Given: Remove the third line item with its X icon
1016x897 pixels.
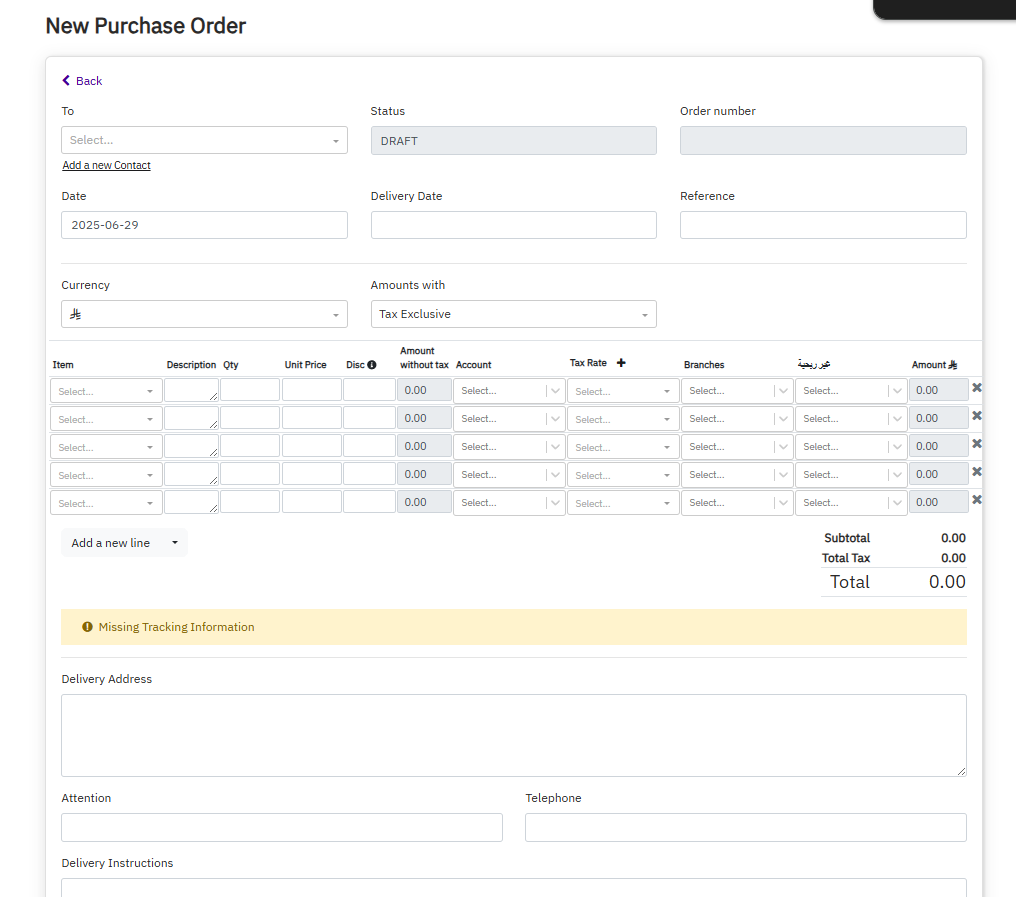Looking at the screenshot, I should click(x=976, y=443).
